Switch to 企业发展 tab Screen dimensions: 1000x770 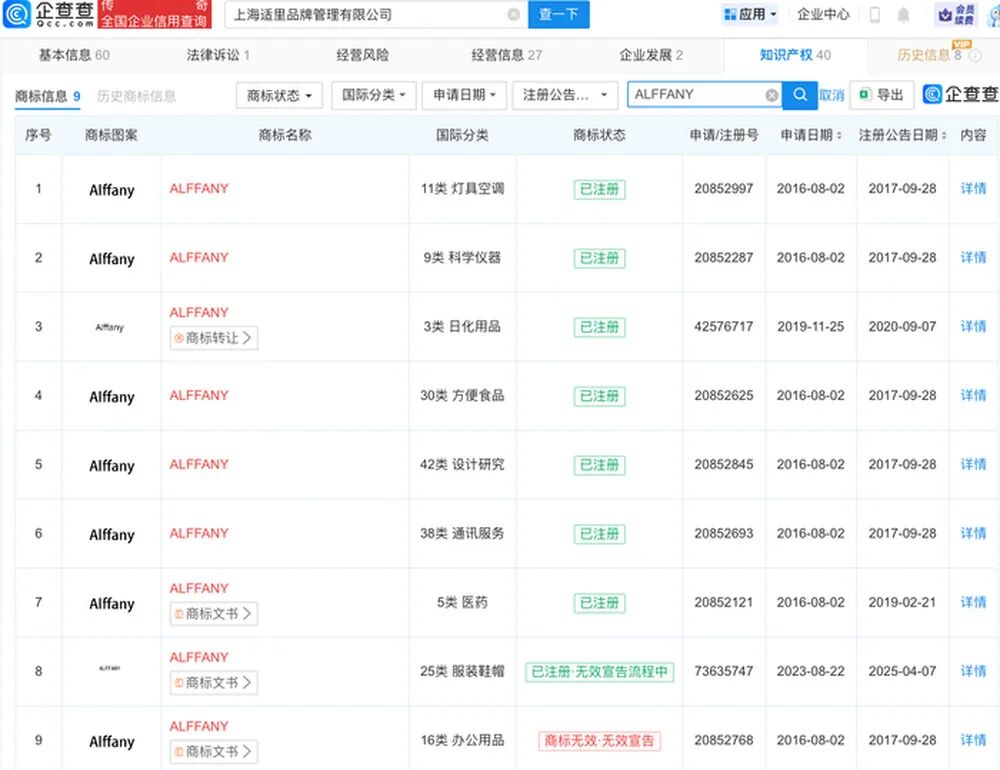tap(651, 55)
